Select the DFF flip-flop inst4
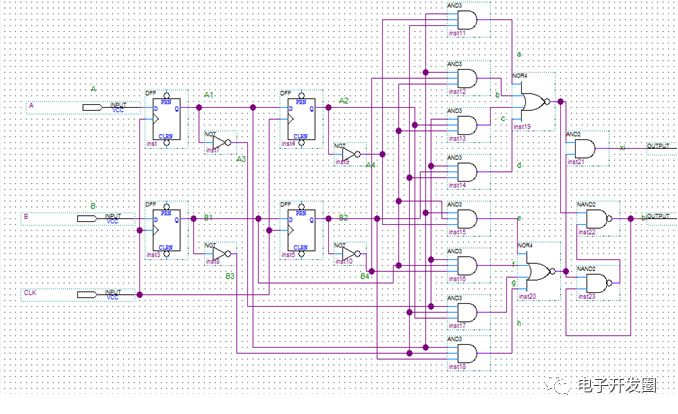This screenshot has height=414, width=678. coord(301,119)
